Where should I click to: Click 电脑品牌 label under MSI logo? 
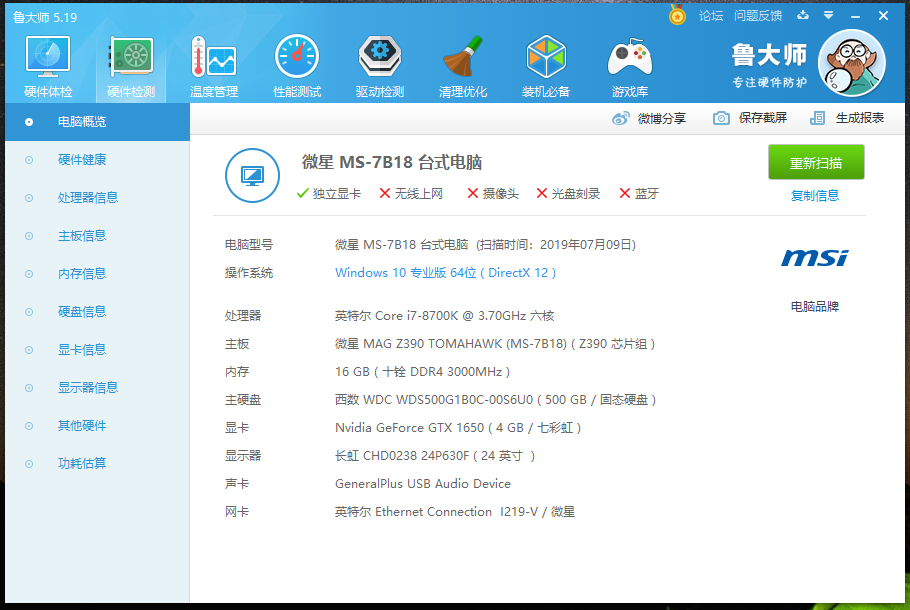point(815,306)
